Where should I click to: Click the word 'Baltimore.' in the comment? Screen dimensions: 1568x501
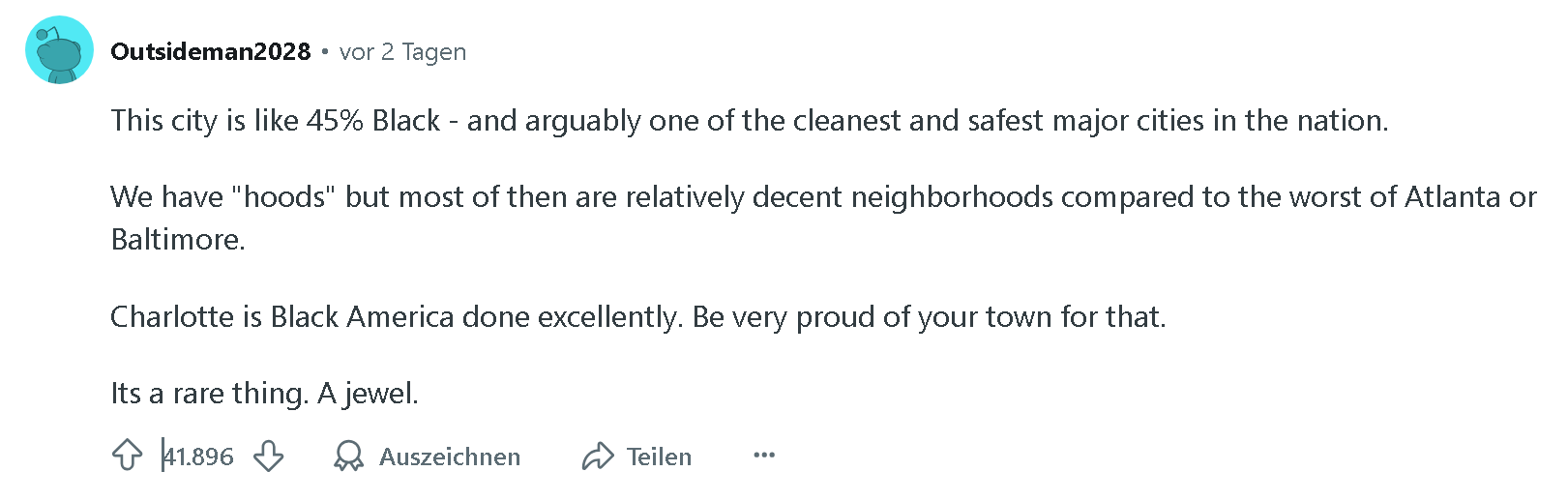178,239
